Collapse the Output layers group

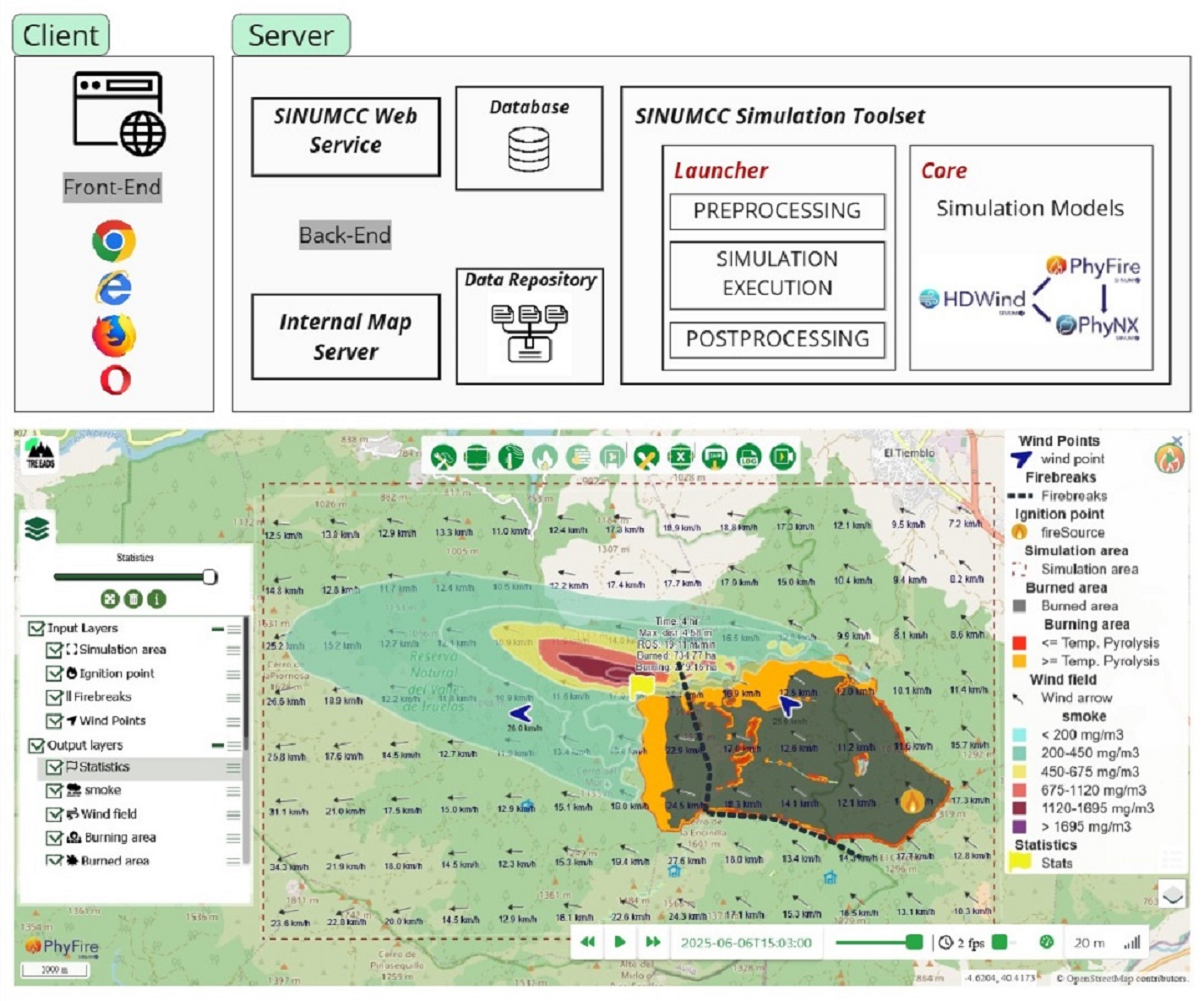coord(218,745)
